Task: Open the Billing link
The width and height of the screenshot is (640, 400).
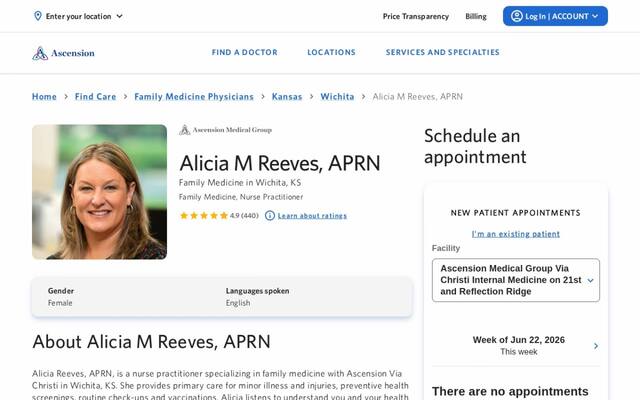Action: point(476,16)
